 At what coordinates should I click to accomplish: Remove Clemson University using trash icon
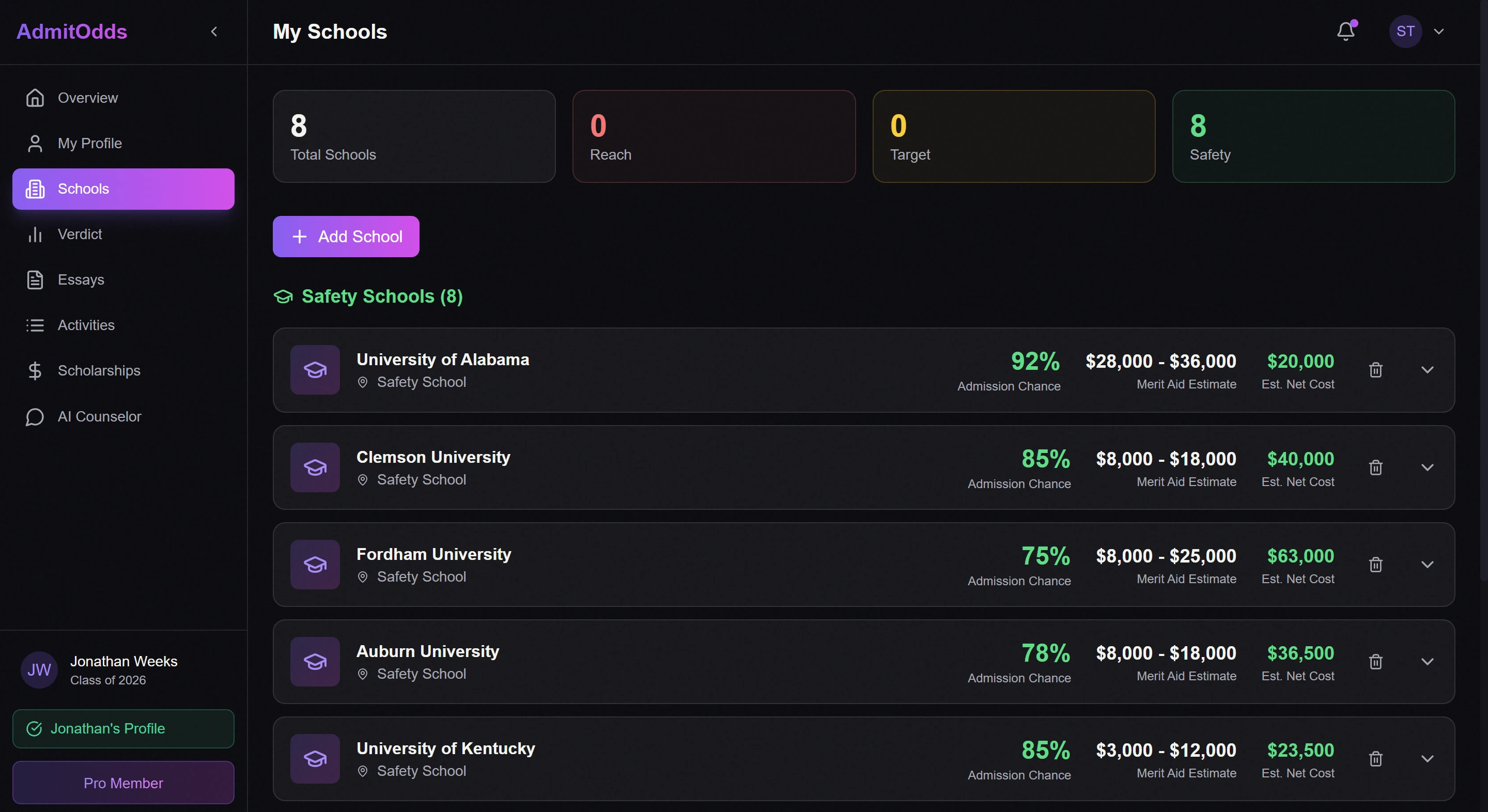pyautogui.click(x=1376, y=467)
